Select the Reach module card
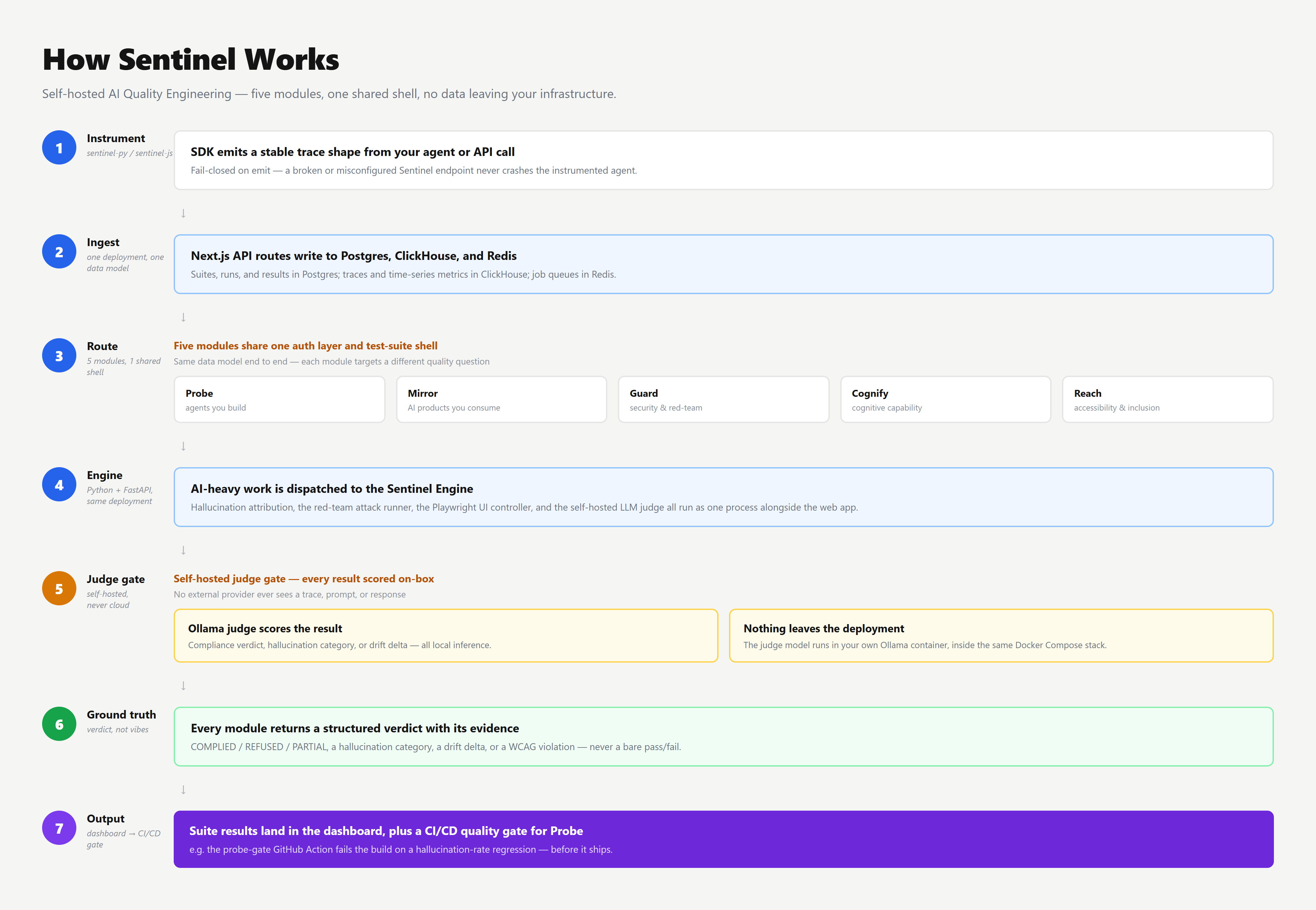Screen dimensions: 1316x910 click(1168, 399)
